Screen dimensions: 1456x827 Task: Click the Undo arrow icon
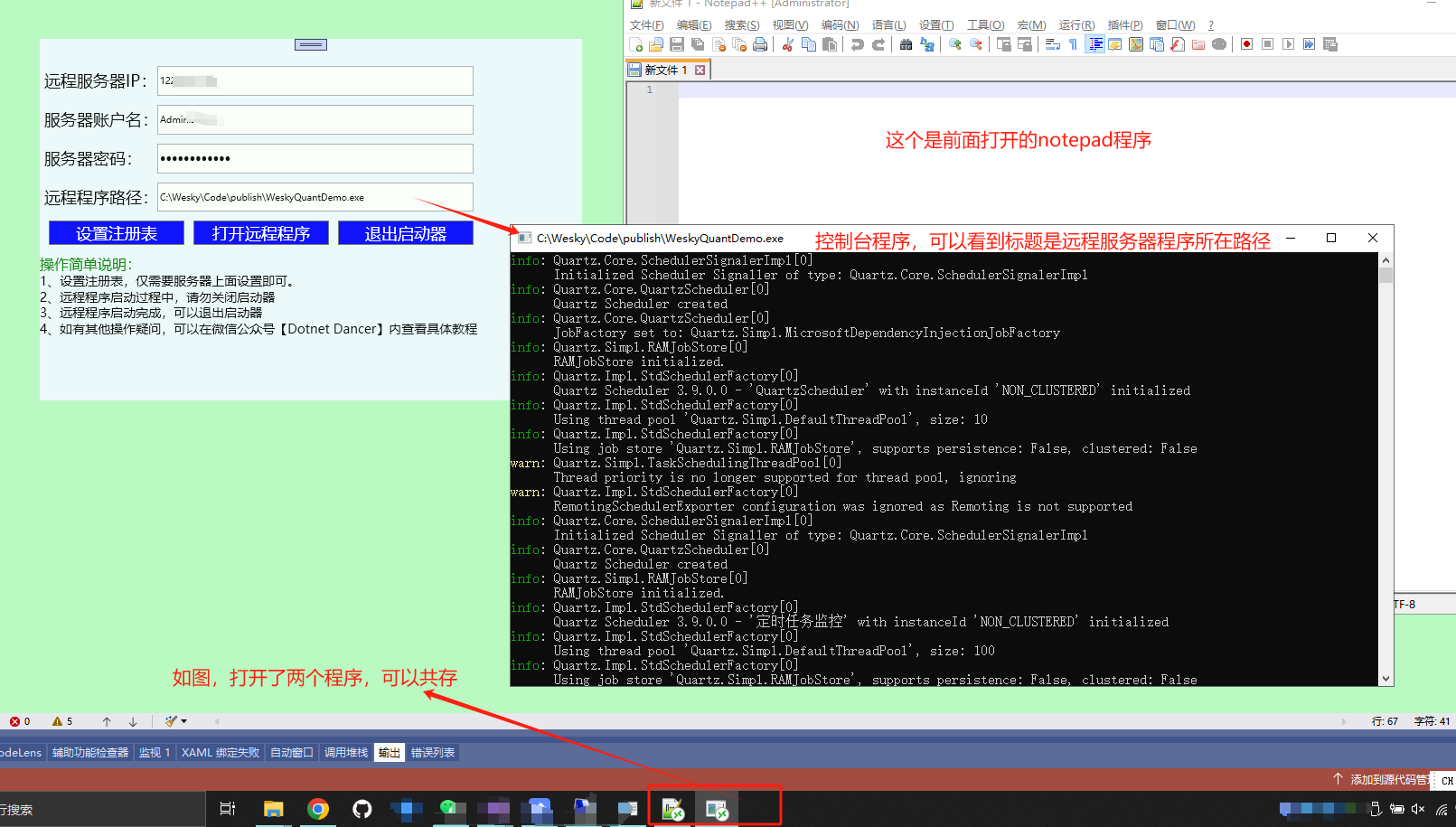click(857, 44)
